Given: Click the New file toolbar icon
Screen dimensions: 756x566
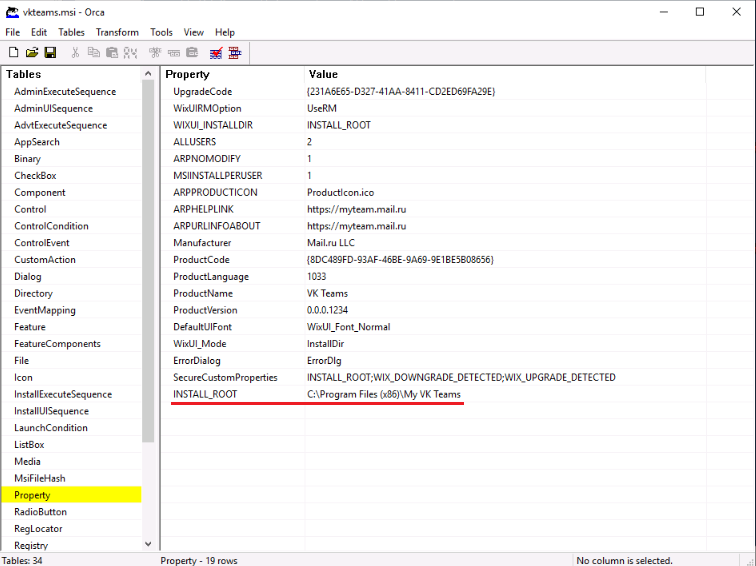Looking at the screenshot, I should pos(14,52).
